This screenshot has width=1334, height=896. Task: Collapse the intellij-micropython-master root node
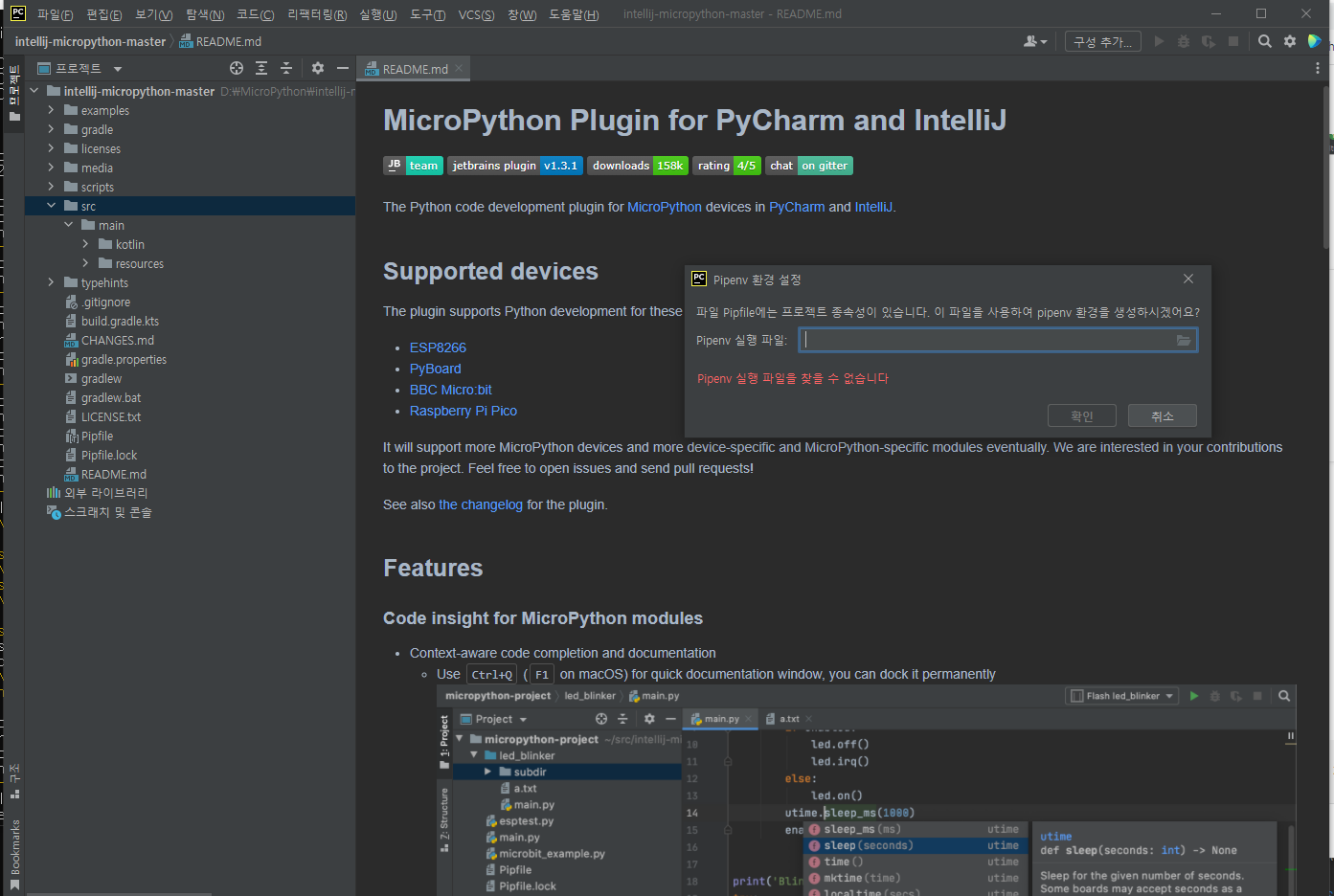(34, 91)
